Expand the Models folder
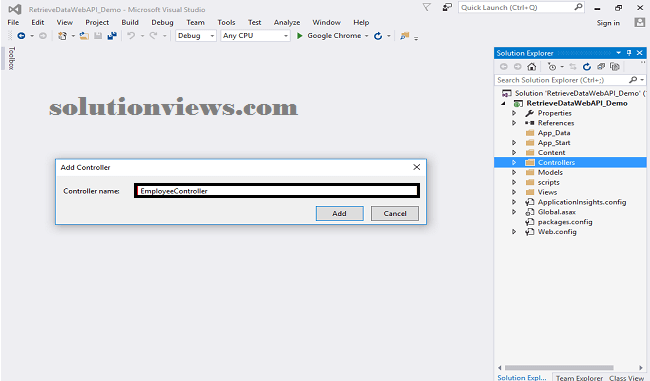650x381 pixels. 514,172
